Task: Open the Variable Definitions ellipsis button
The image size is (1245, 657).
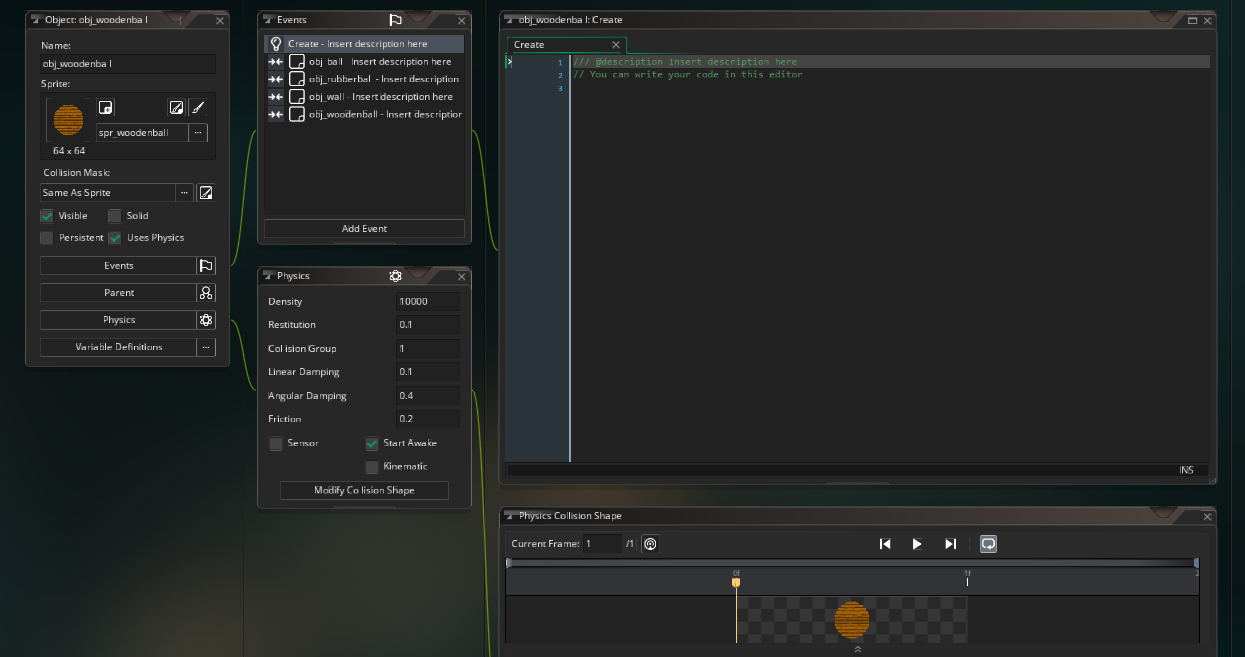Action: 206,347
